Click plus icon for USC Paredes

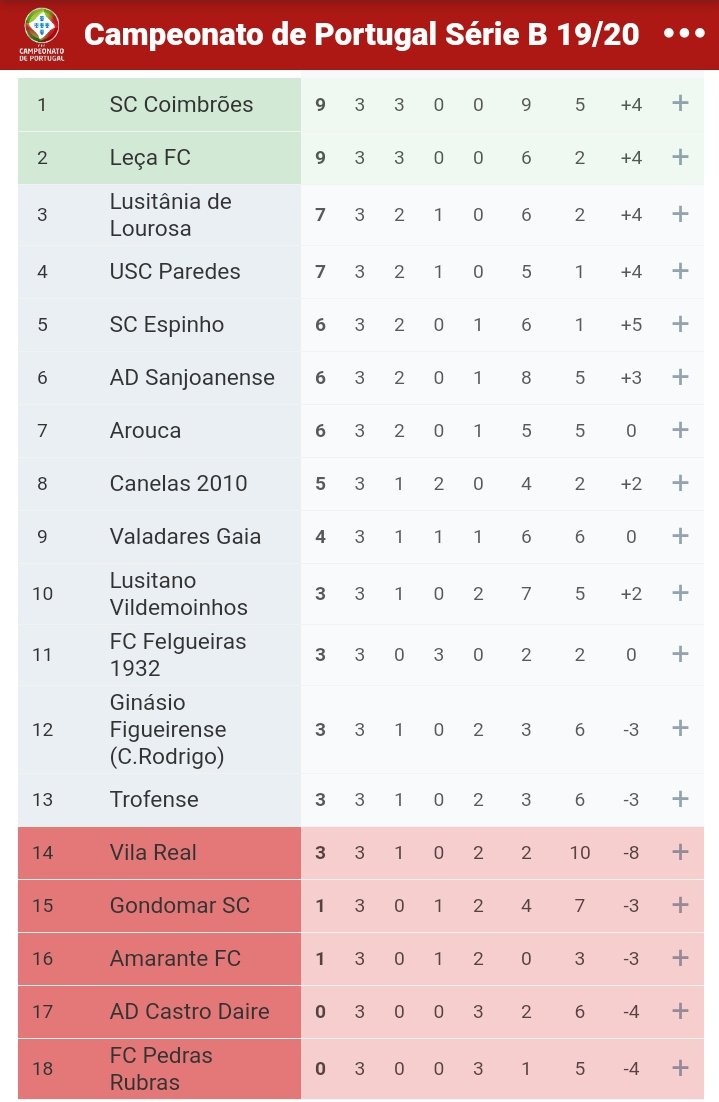(680, 271)
